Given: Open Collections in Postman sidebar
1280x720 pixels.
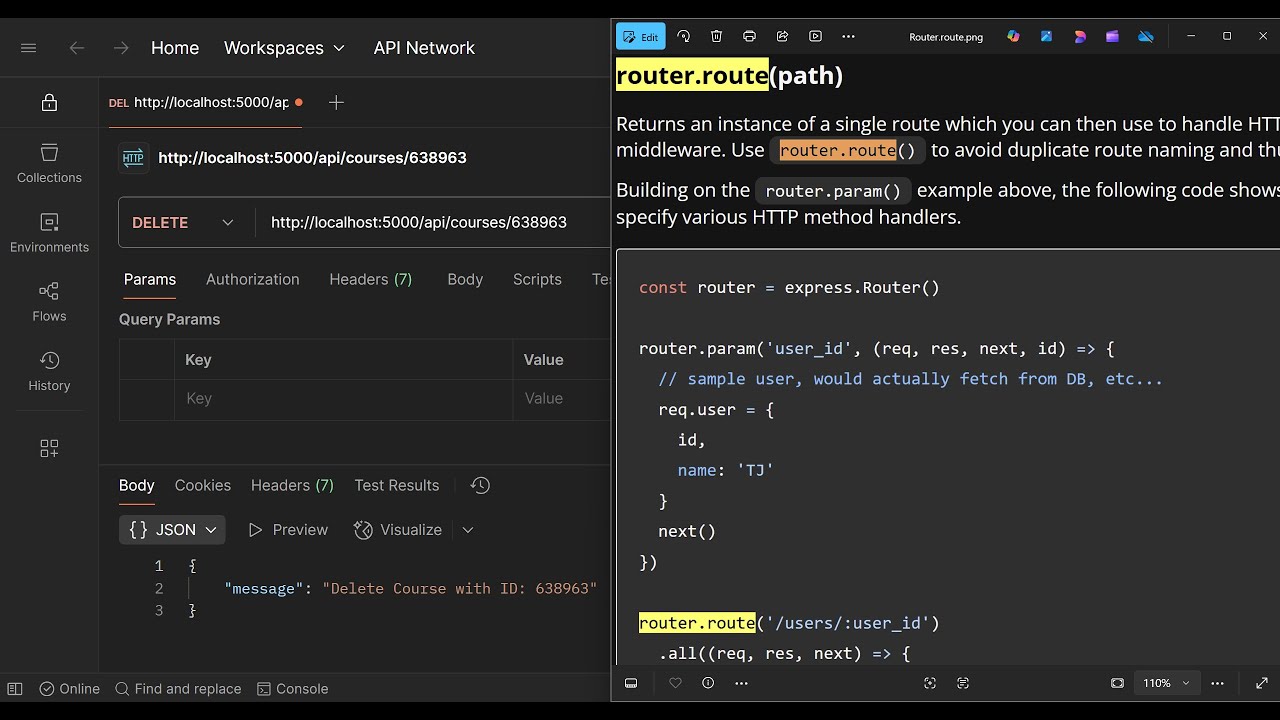Looking at the screenshot, I should pyautogui.click(x=49, y=164).
